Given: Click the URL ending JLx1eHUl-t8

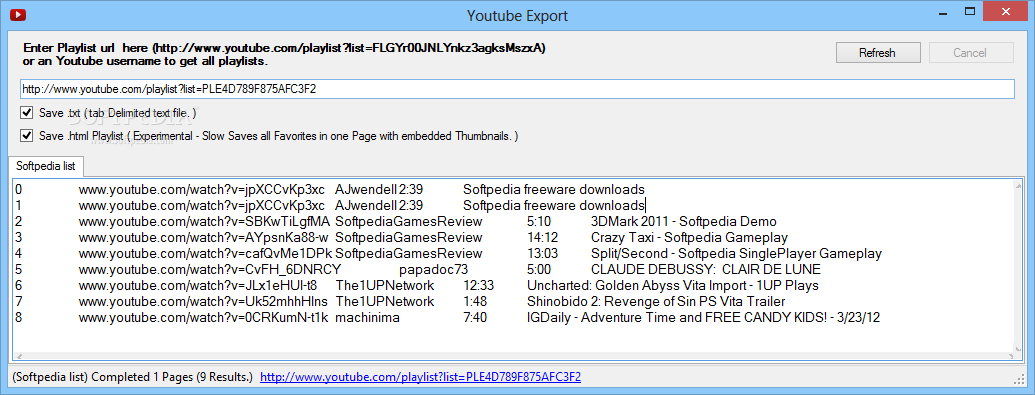Looking at the screenshot, I should click(x=198, y=285).
